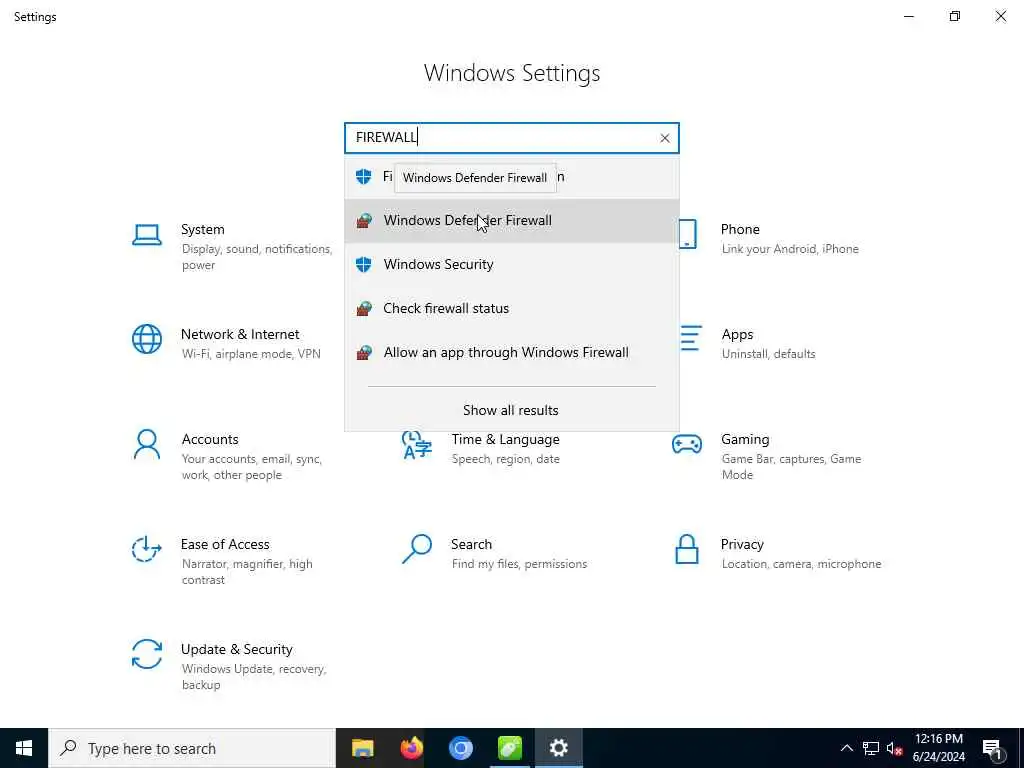Click the Network & Internet globe icon

[x=147, y=340]
